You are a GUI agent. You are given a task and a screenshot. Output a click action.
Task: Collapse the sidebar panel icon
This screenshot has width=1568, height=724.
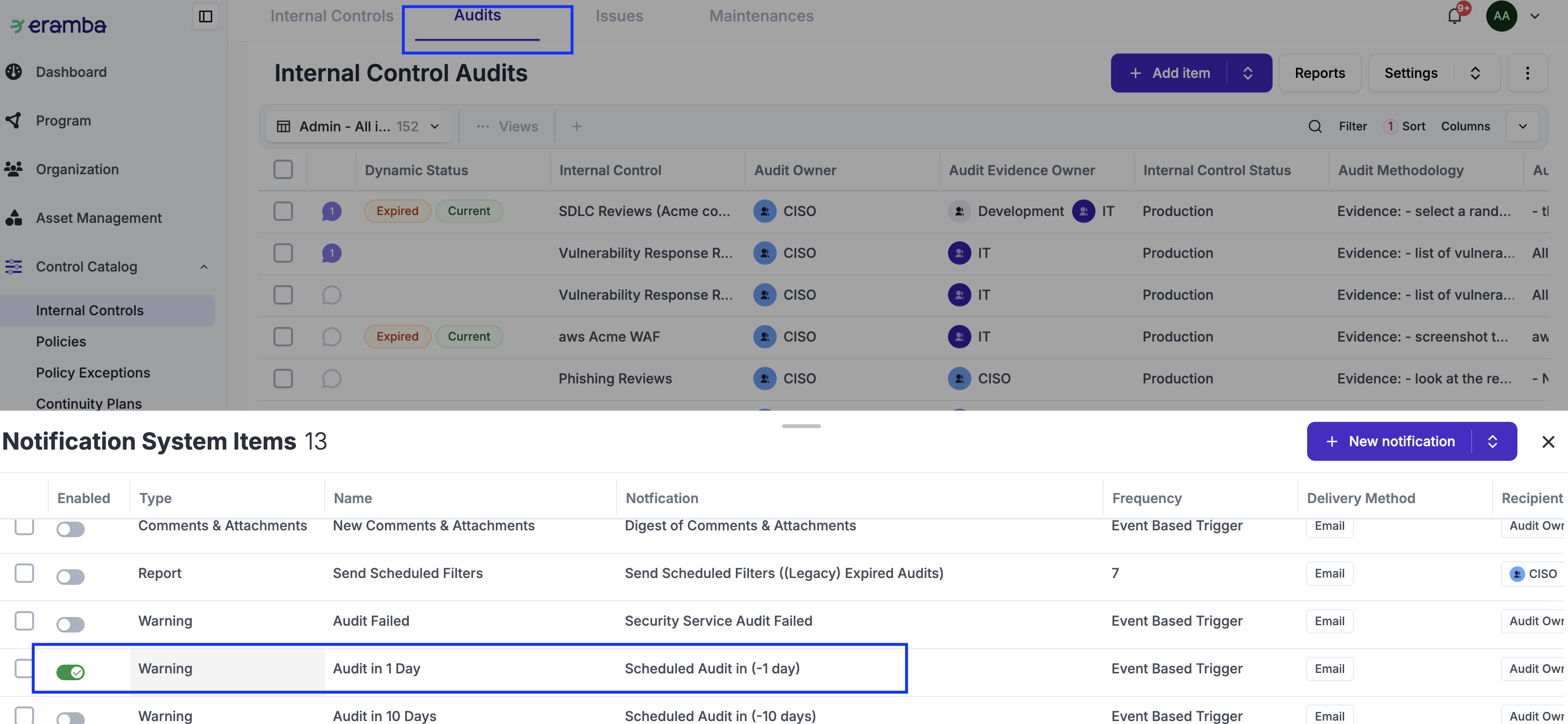coord(205,16)
